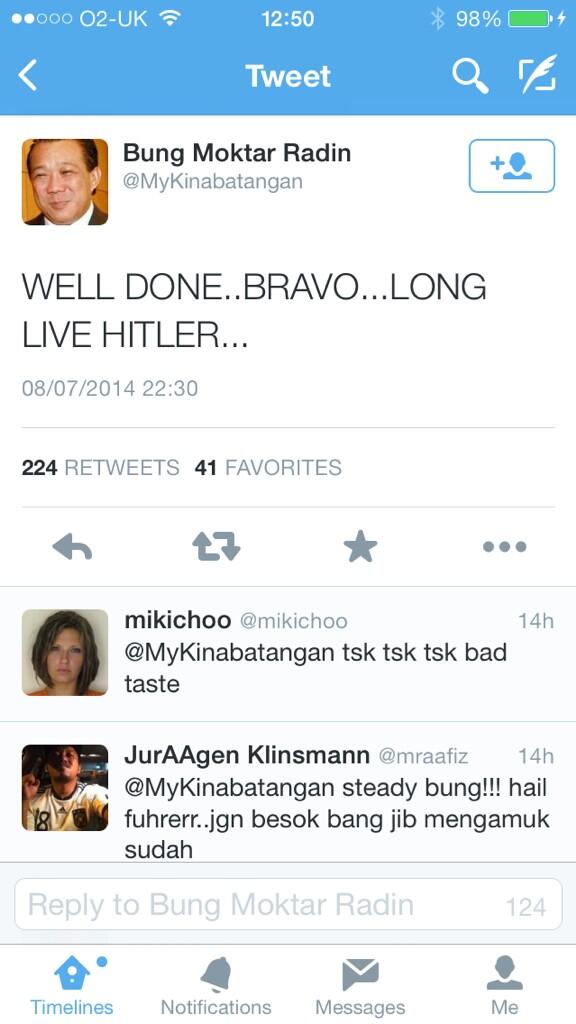Select the @mraafiz username

point(423,756)
